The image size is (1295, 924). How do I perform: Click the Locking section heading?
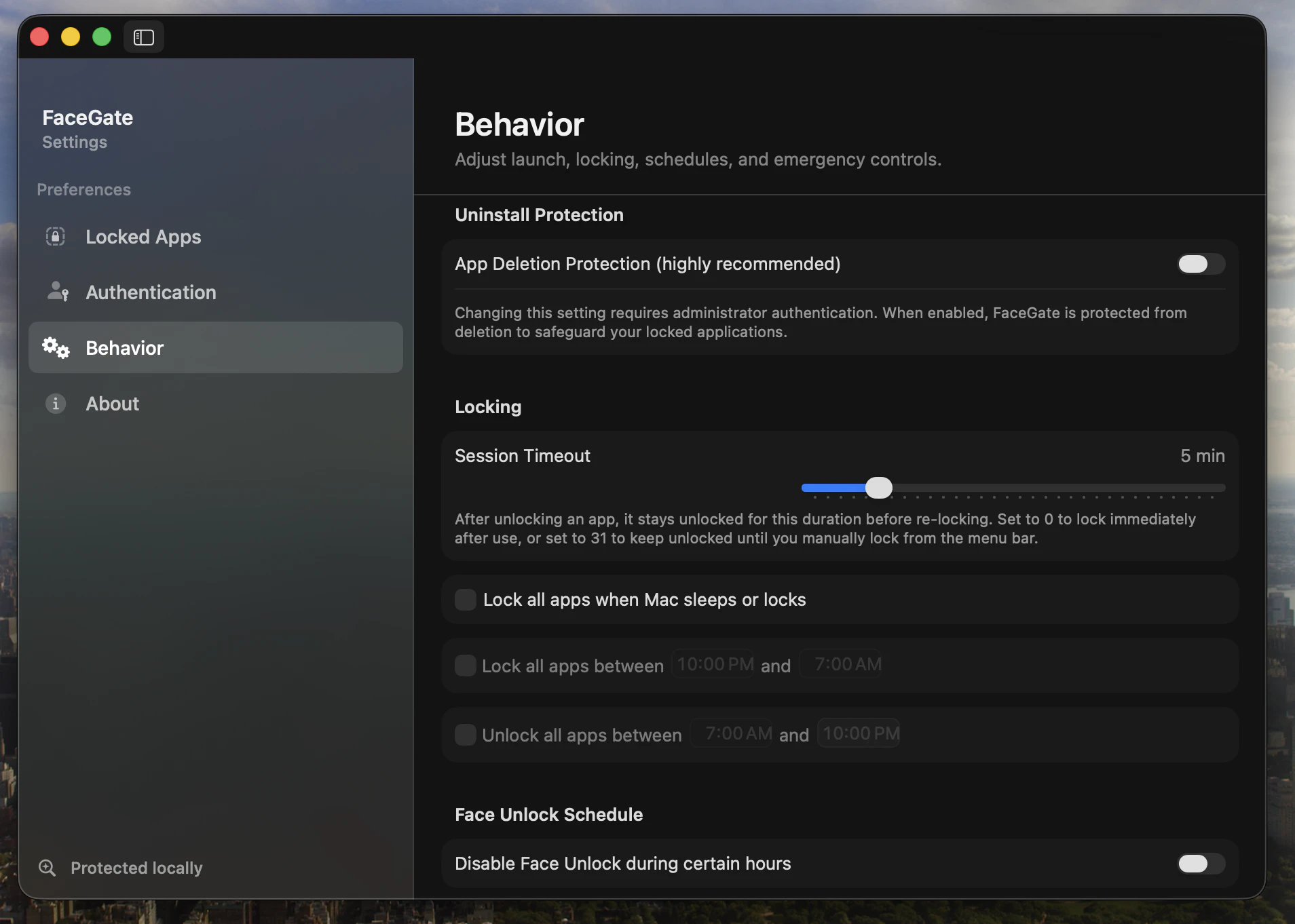(488, 407)
